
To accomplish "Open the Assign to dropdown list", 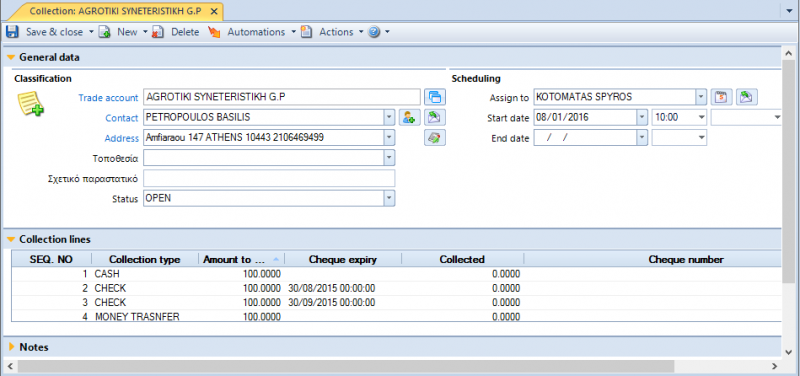I will click(701, 97).
